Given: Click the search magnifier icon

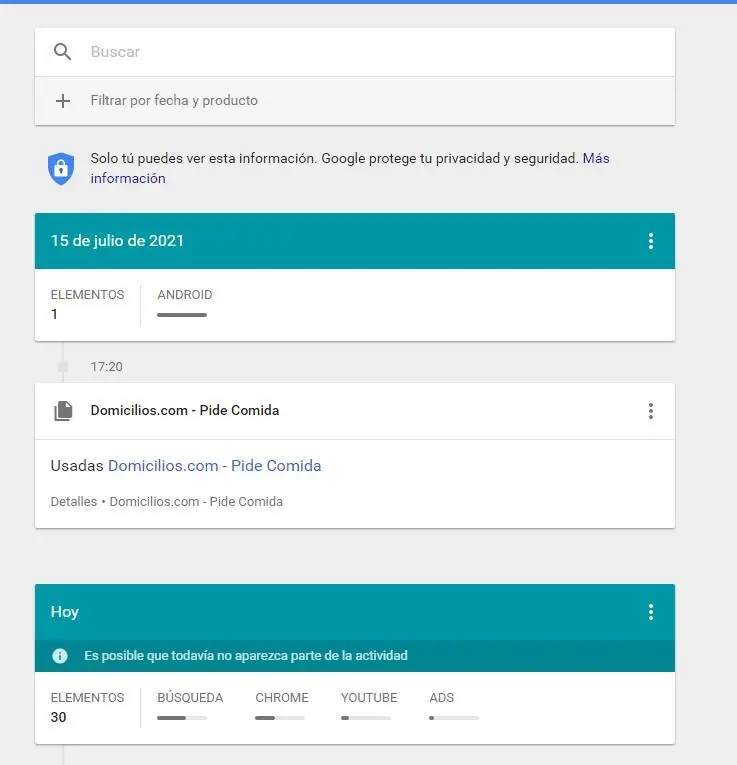Looking at the screenshot, I should point(62,52).
